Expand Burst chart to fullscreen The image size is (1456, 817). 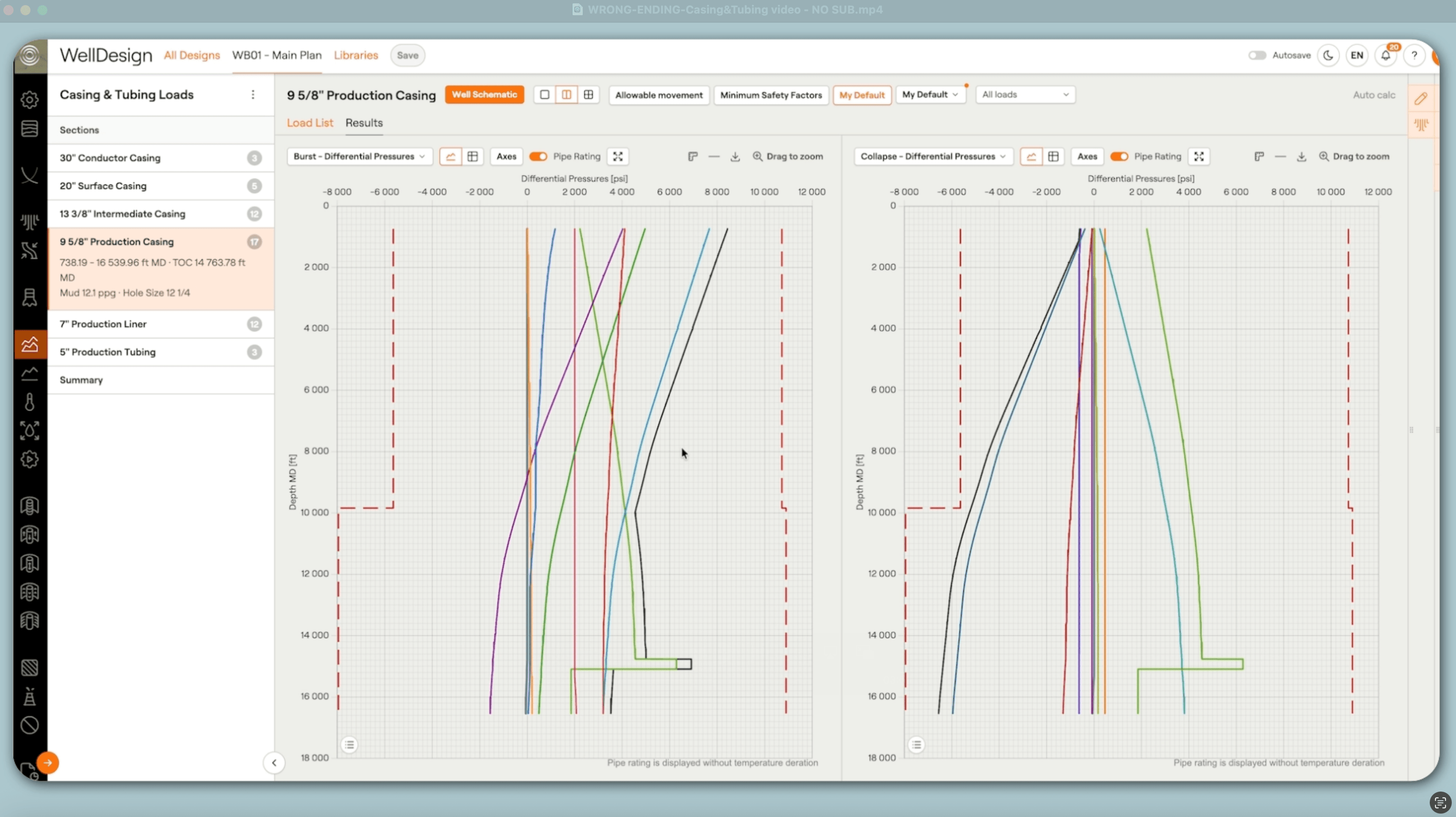618,157
